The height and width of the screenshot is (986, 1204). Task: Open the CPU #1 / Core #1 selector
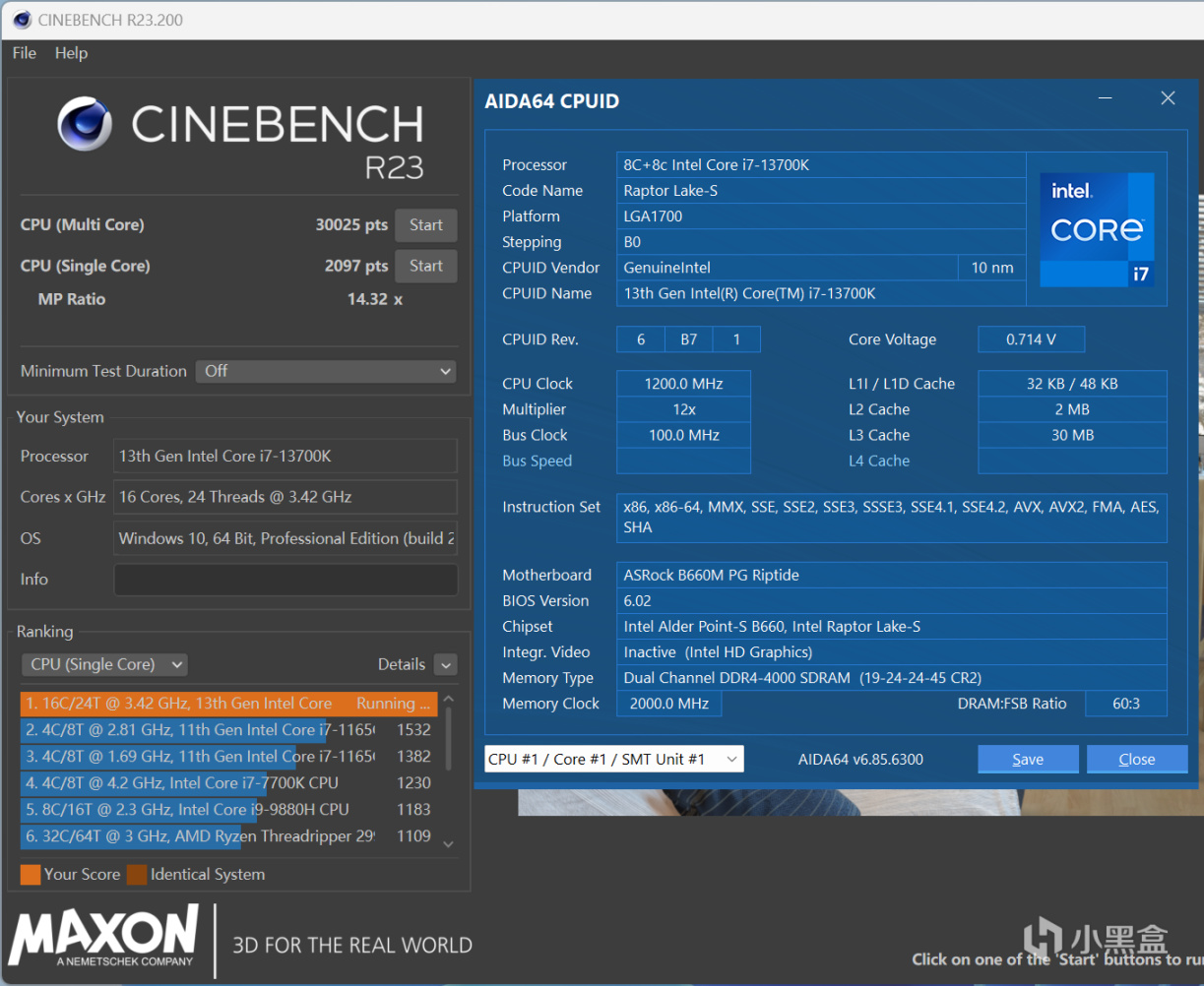[613, 759]
